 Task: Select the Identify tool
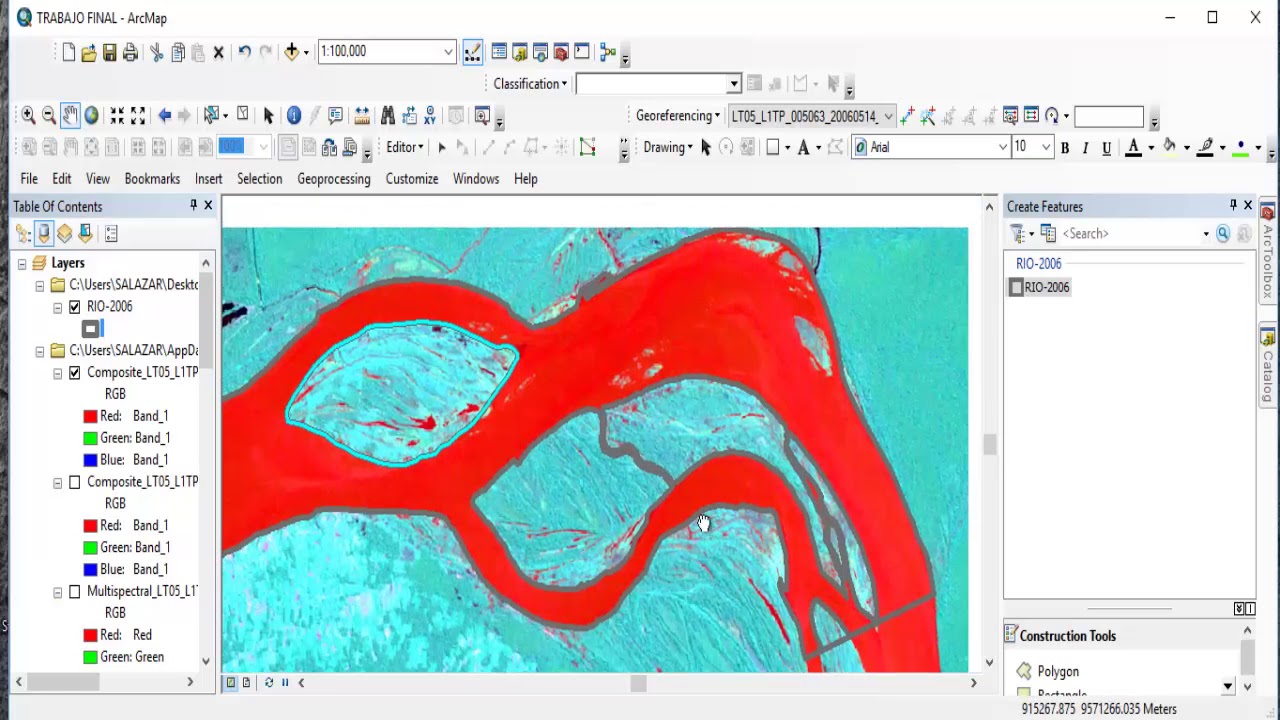293,116
